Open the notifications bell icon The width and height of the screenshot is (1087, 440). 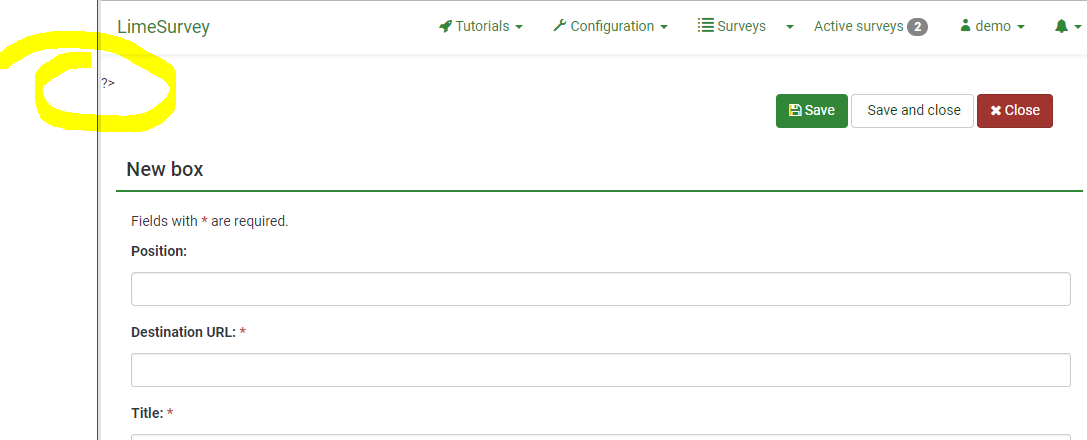point(1061,27)
